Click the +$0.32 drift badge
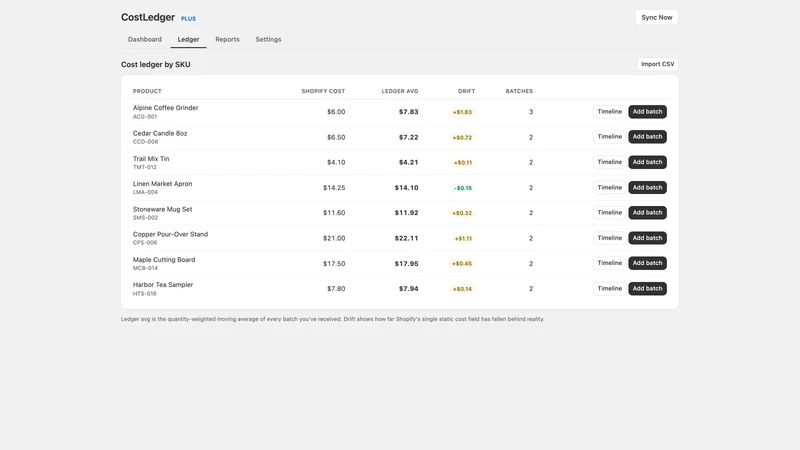The image size is (800, 450). click(x=462, y=213)
